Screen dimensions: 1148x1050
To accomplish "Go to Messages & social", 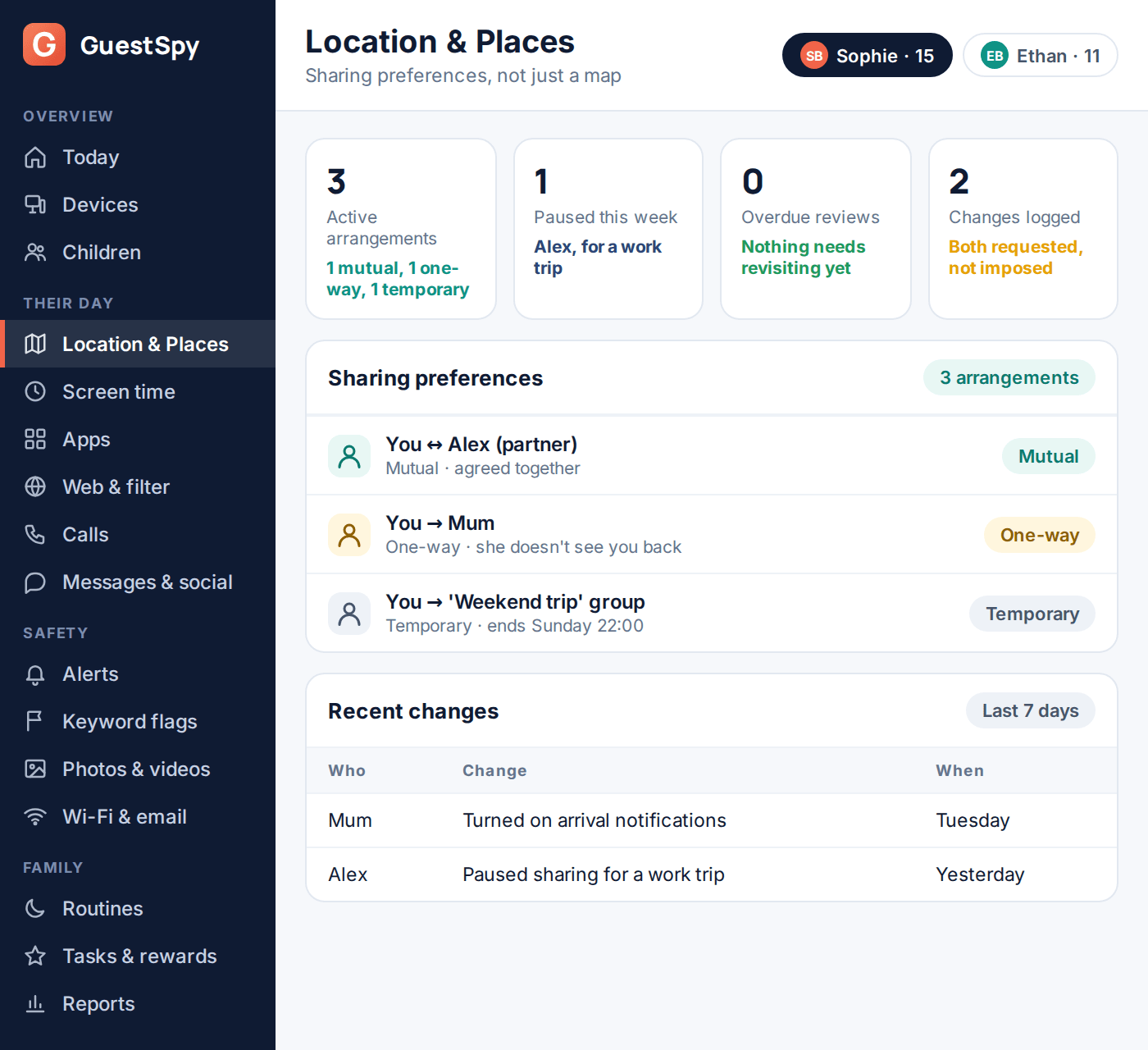I will pos(138,582).
